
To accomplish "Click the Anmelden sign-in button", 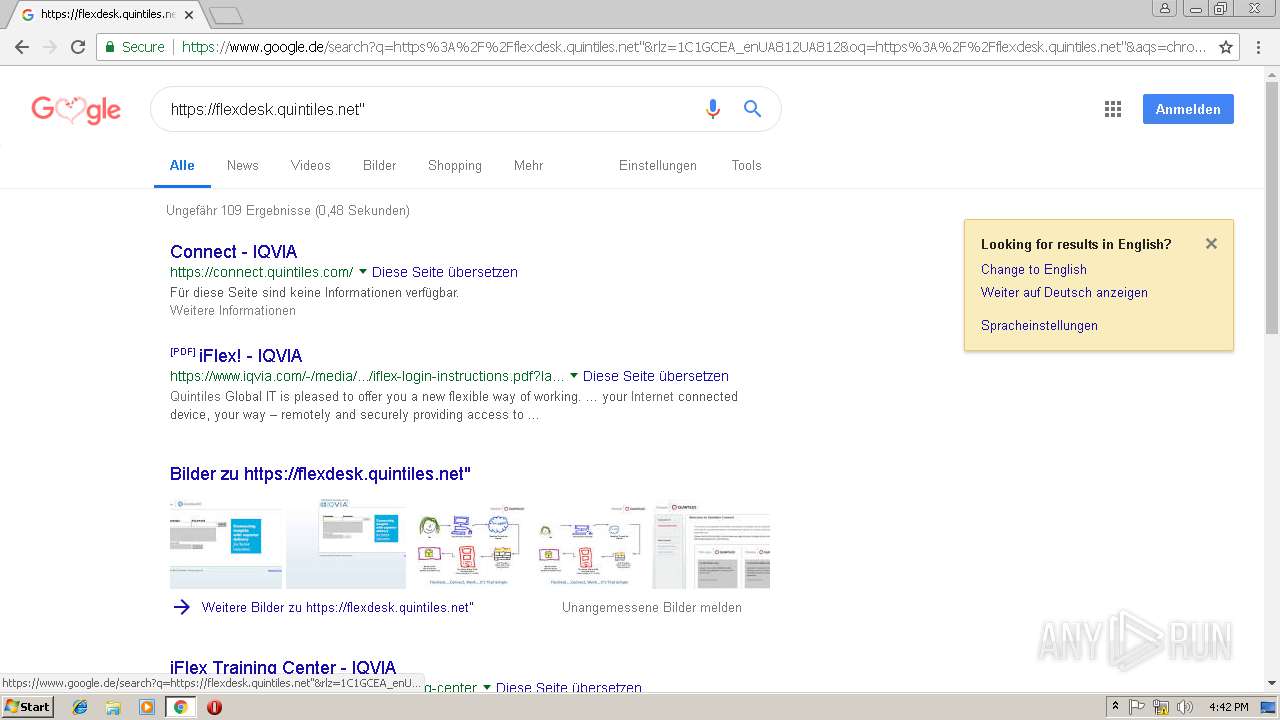I will 1188,109.
